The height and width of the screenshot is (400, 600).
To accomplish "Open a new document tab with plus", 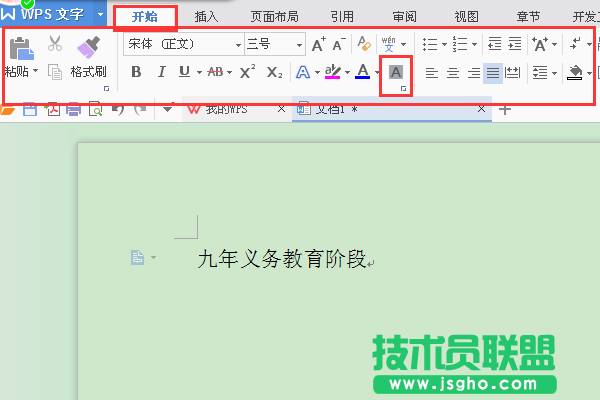I will [x=505, y=110].
